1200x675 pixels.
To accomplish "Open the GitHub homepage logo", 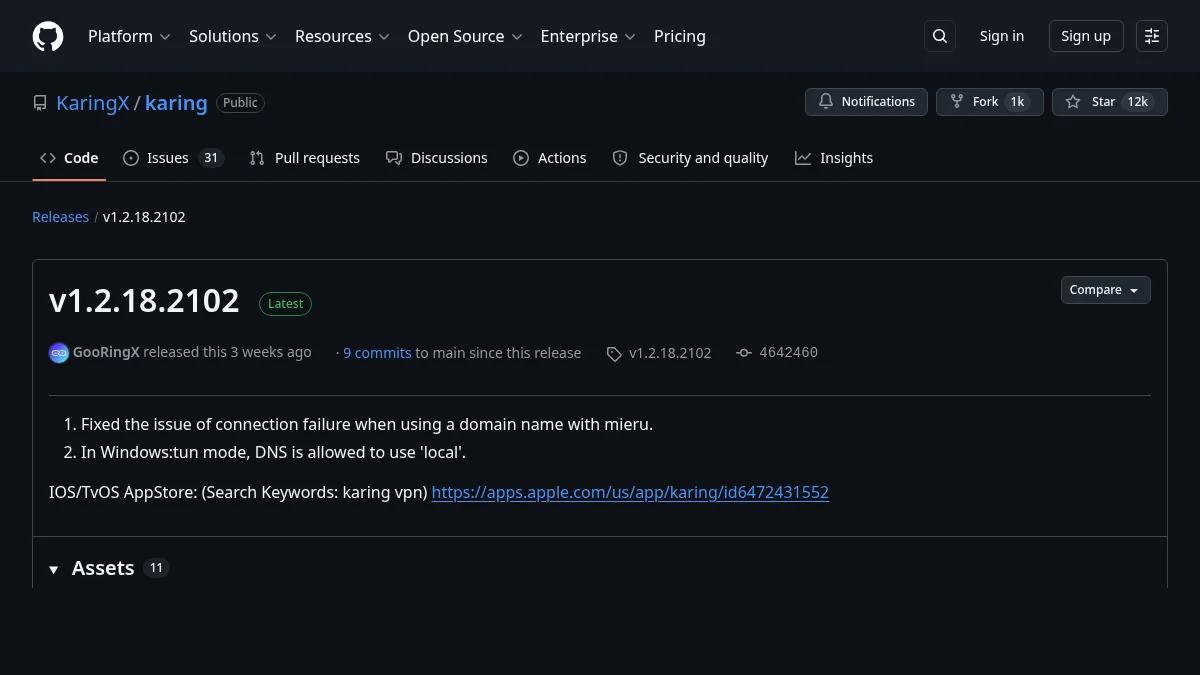I will pos(48,36).
